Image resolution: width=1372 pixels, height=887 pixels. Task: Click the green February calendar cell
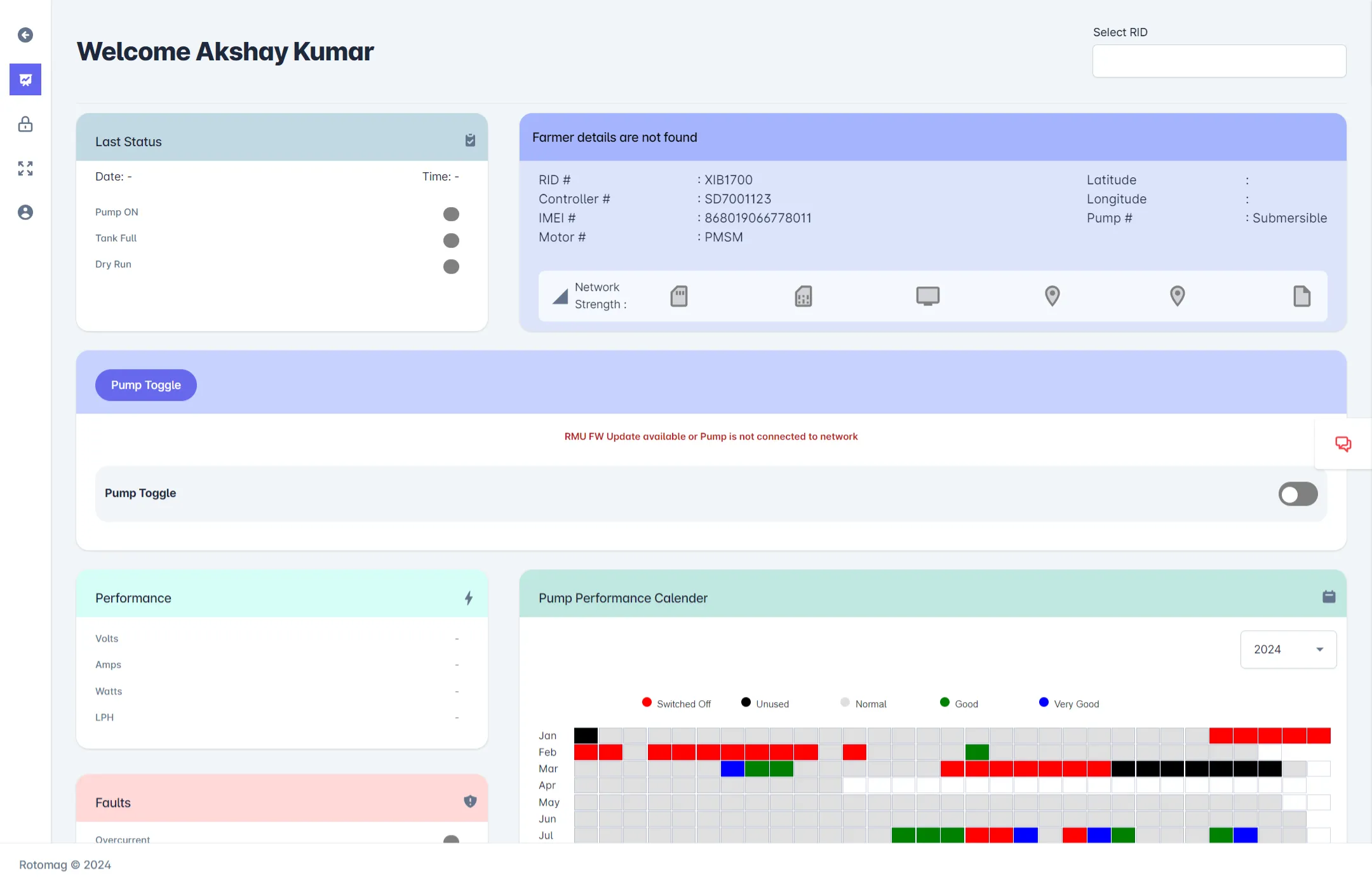point(977,752)
